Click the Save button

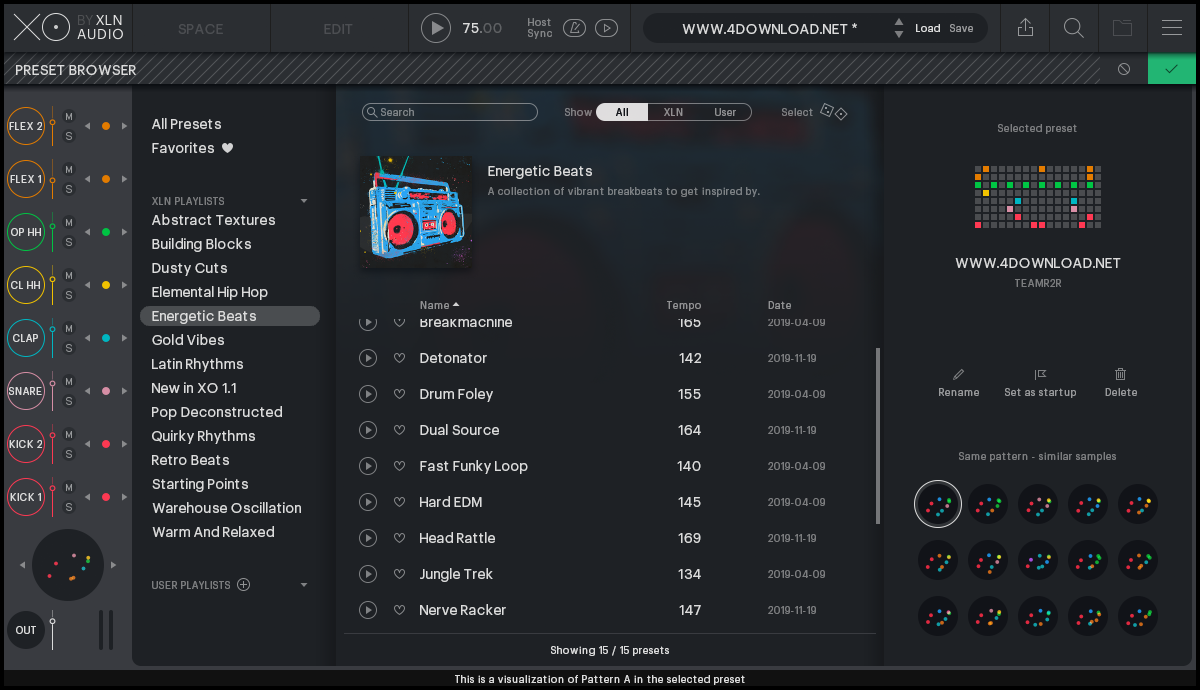coord(961,28)
